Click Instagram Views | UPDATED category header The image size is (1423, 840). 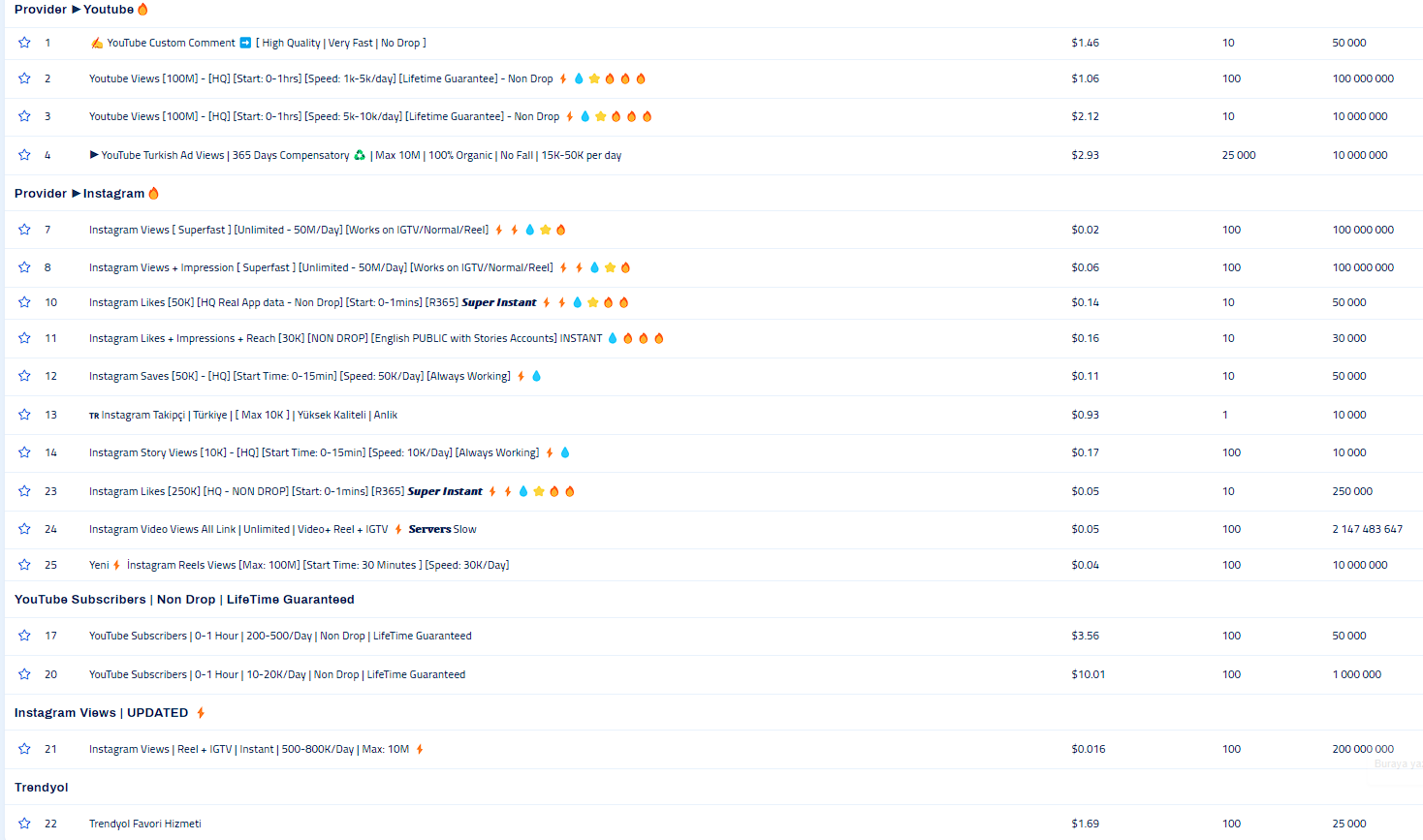coord(110,713)
